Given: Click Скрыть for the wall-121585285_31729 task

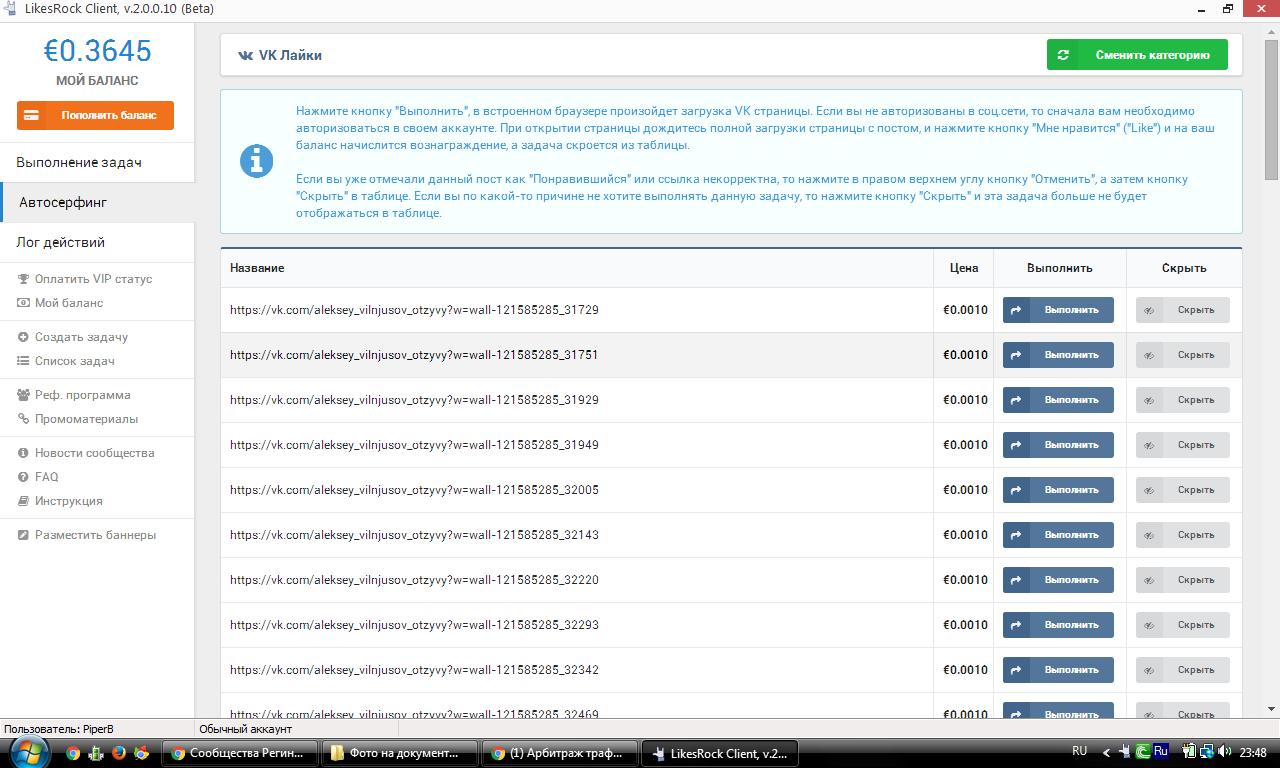Looking at the screenshot, I should tap(1182, 310).
